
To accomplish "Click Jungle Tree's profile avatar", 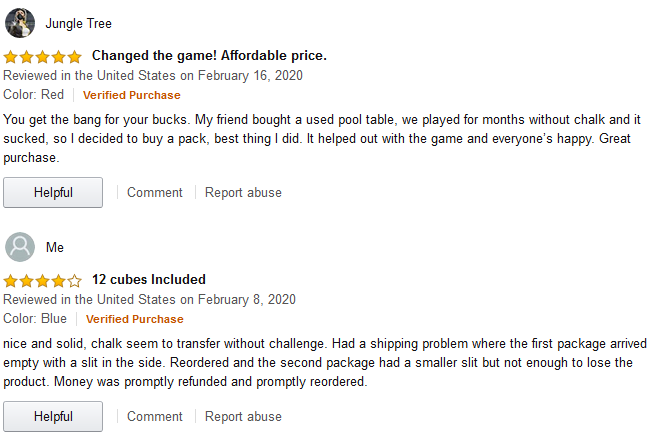I will pyautogui.click(x=20, y=23).
